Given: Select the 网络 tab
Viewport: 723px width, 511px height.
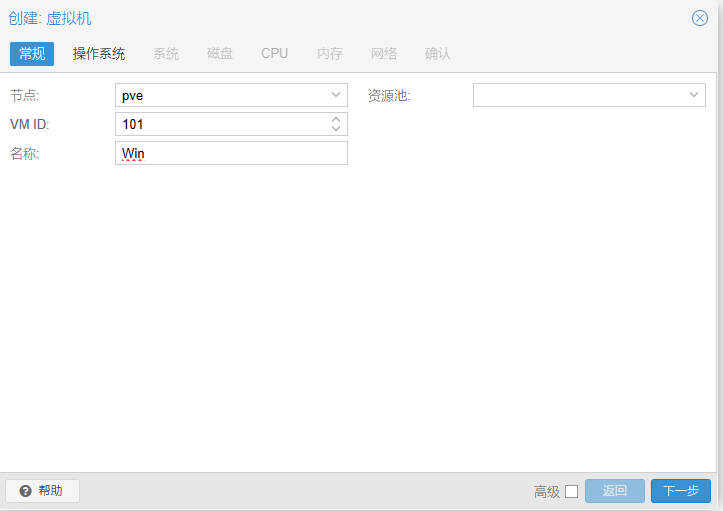Looking at the screenshot, I should coord(384,53).
